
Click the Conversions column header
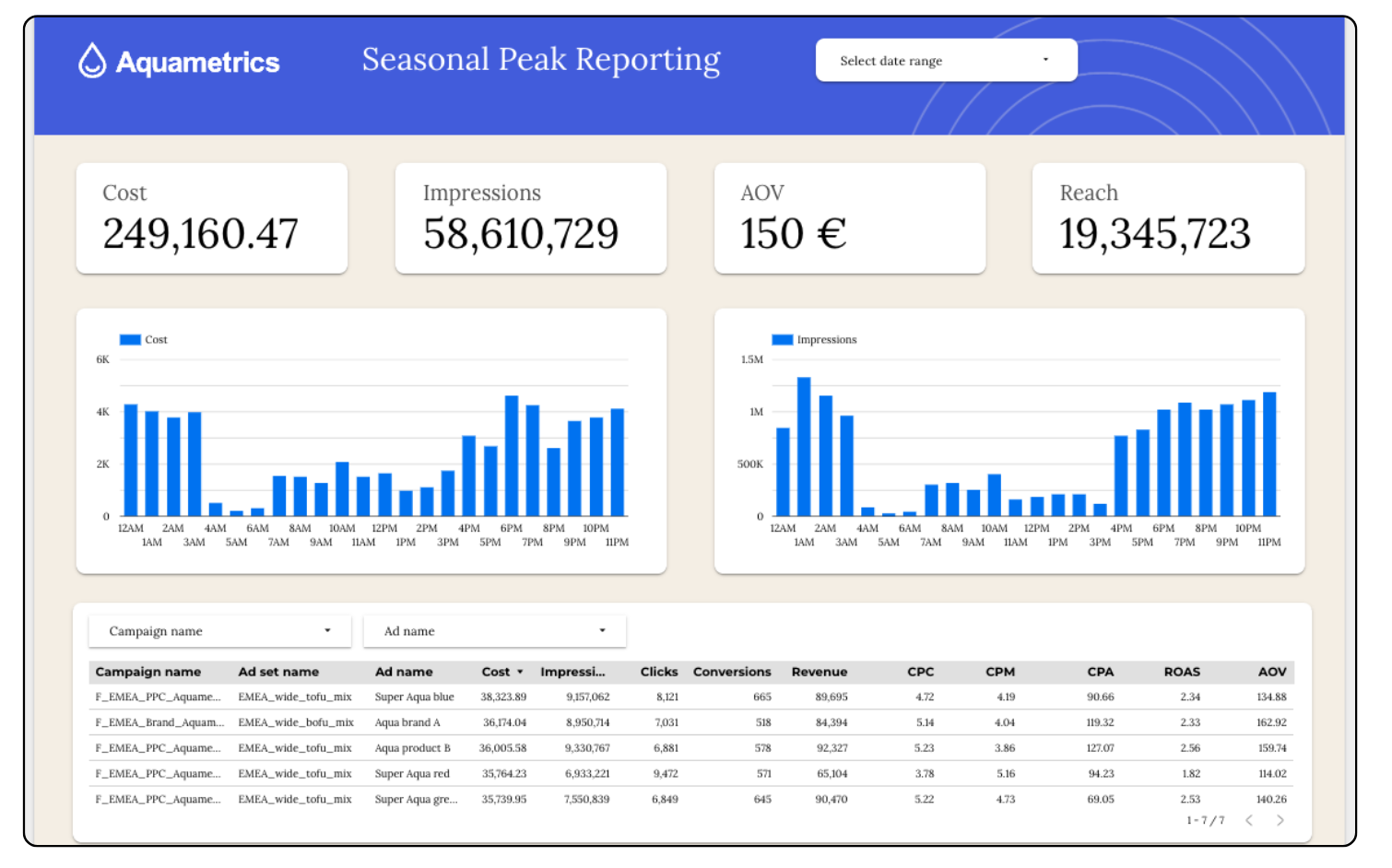tap(731, 672)
